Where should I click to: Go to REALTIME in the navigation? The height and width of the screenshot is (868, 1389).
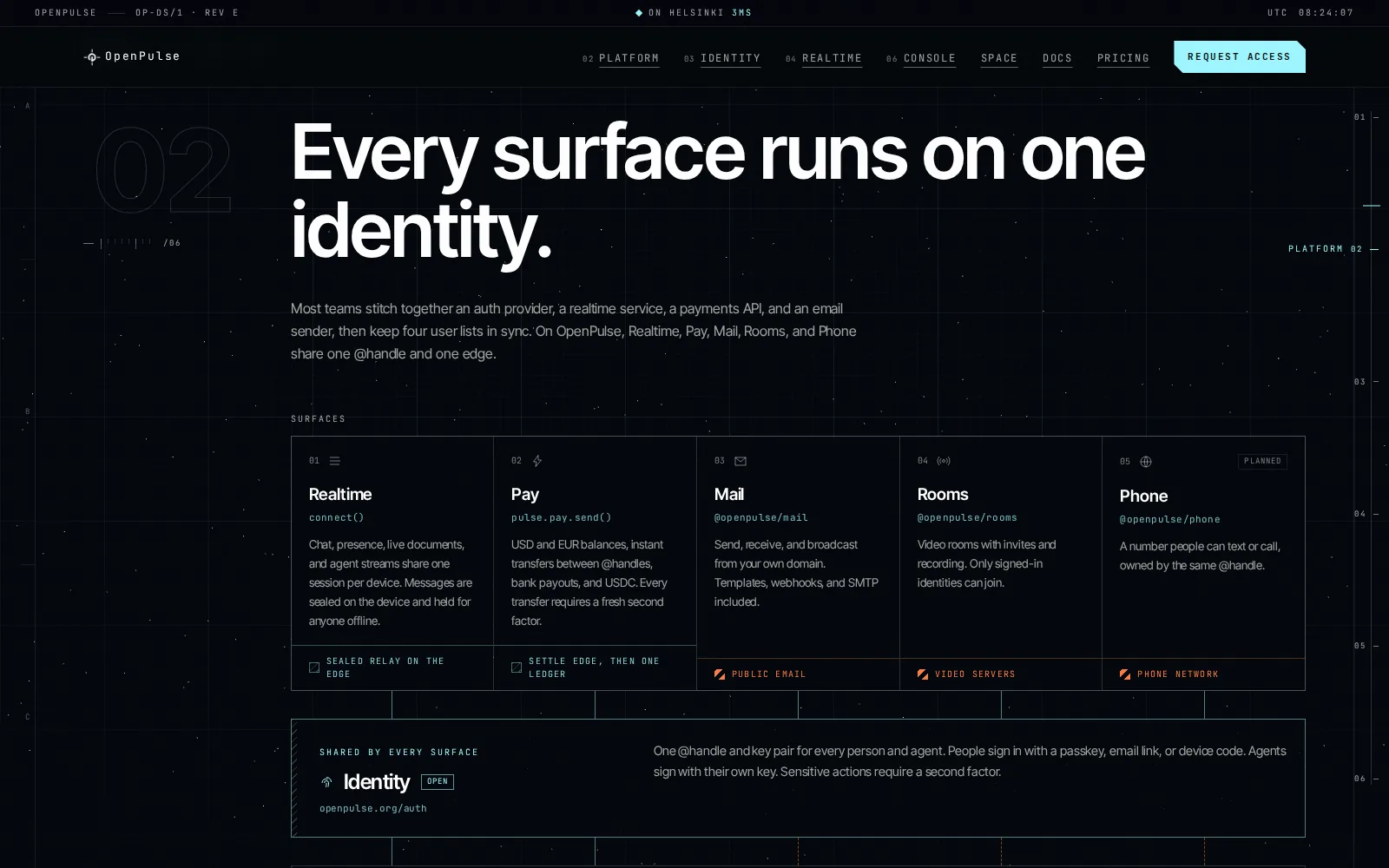pyautogui.click(x=832, y=58)
